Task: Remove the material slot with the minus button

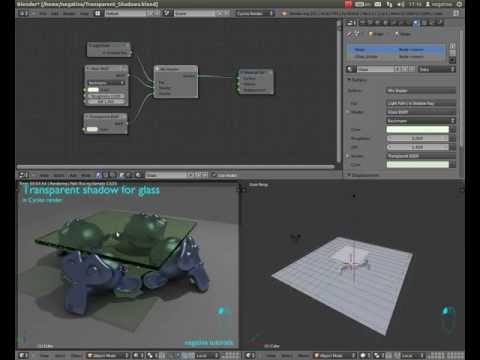Action: [x=452, y=53]
